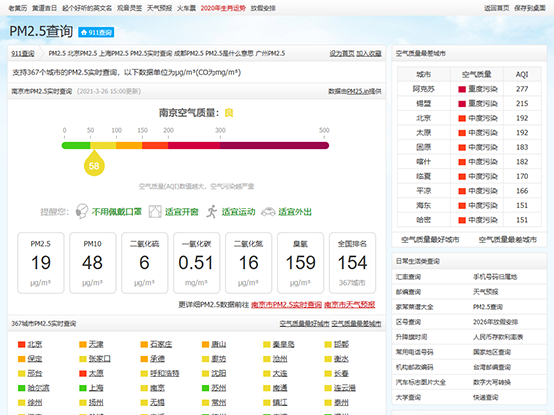
Task: Click the crimson square next to 阿克苏 重度污染
Action: click(462, 89)
